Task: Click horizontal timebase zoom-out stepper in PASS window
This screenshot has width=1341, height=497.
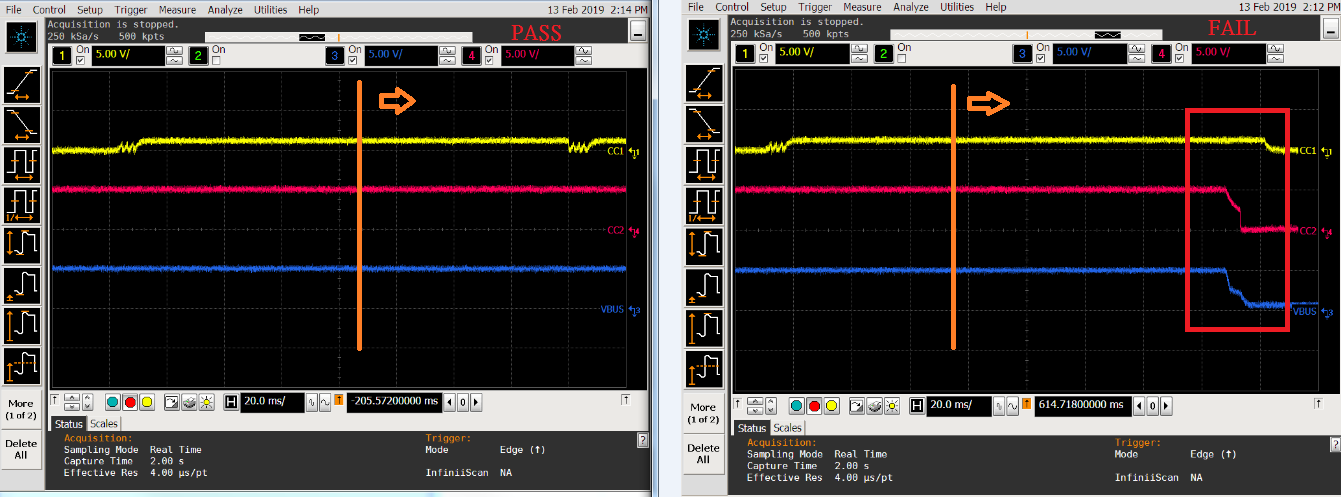Action: pos(312,402)
